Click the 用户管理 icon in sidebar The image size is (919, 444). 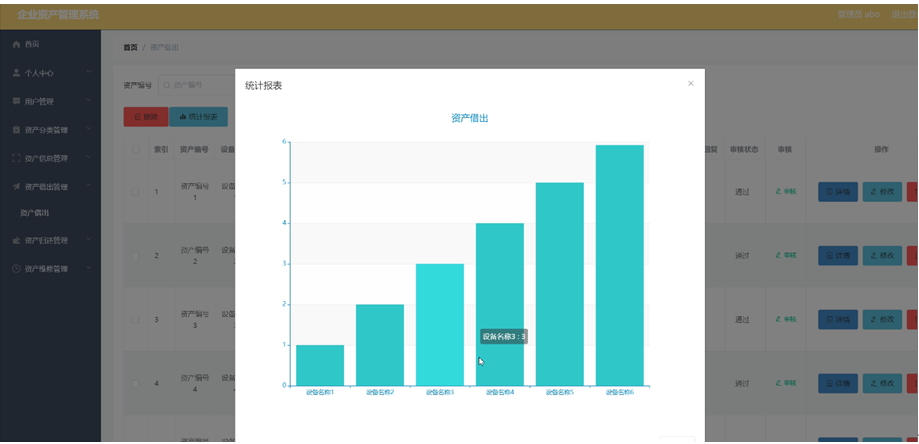point(16,101)
